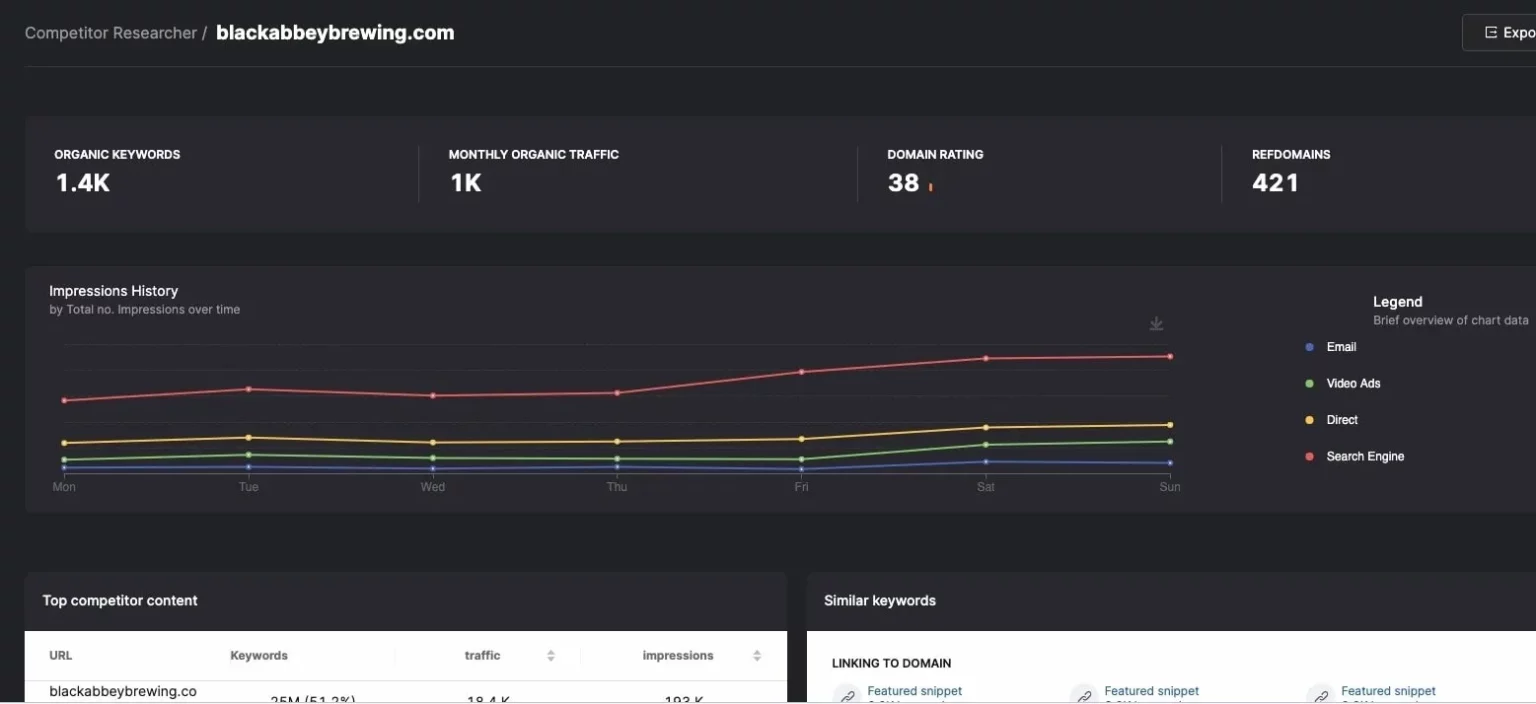Click the Export icon in the top bar
This screenshot has width=1536, height=704.
pyautogui.click(x=1489, y=32)
